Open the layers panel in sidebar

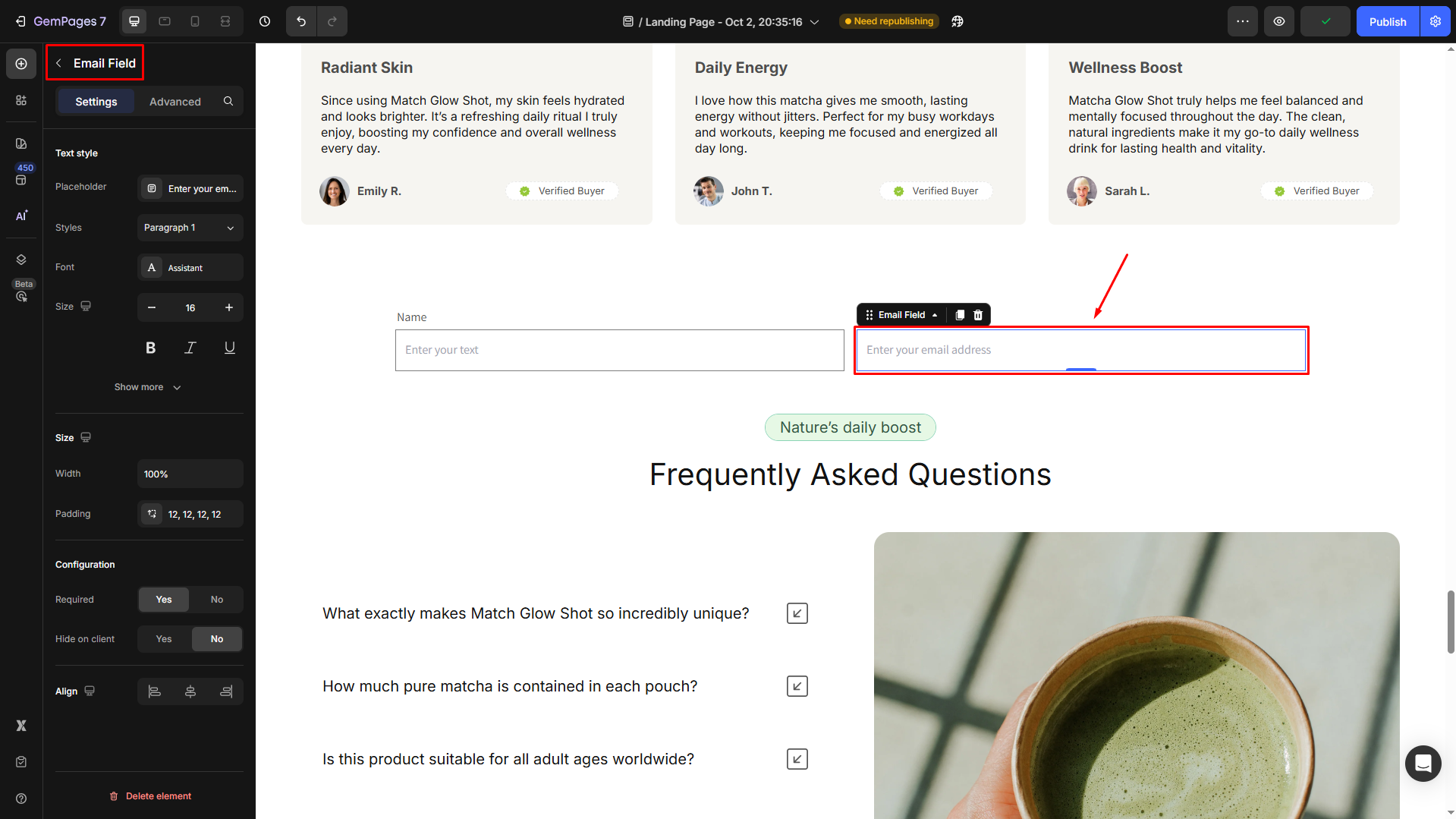pyautogui.click(x=21, y=260)
